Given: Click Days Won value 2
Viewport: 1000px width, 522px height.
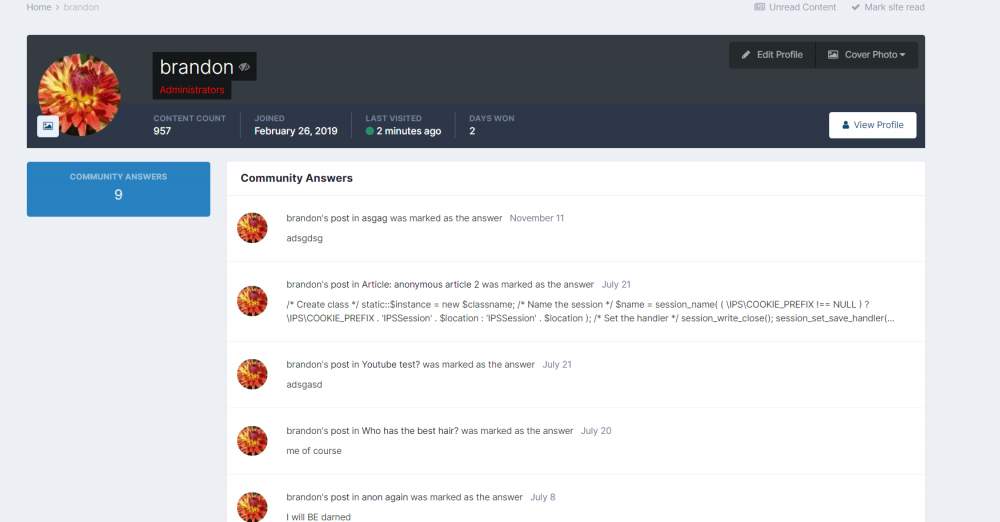Looking at the screenshot, I should [472, 131].
